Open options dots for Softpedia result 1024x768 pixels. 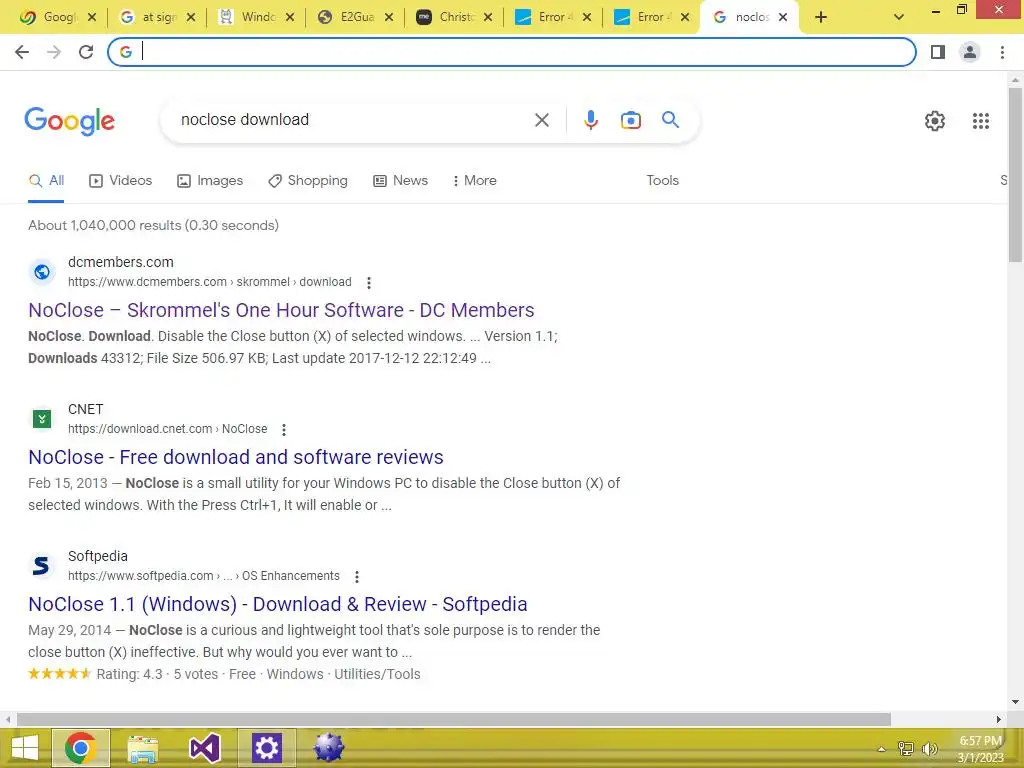point(357,577)
